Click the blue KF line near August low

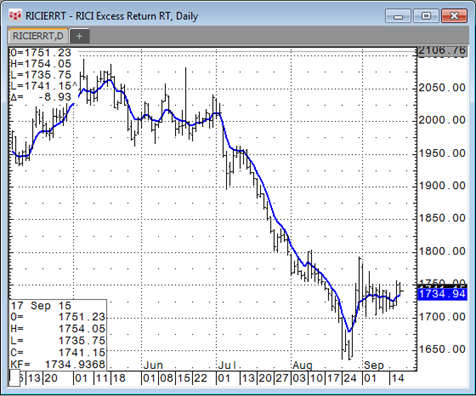click(349, 330)
